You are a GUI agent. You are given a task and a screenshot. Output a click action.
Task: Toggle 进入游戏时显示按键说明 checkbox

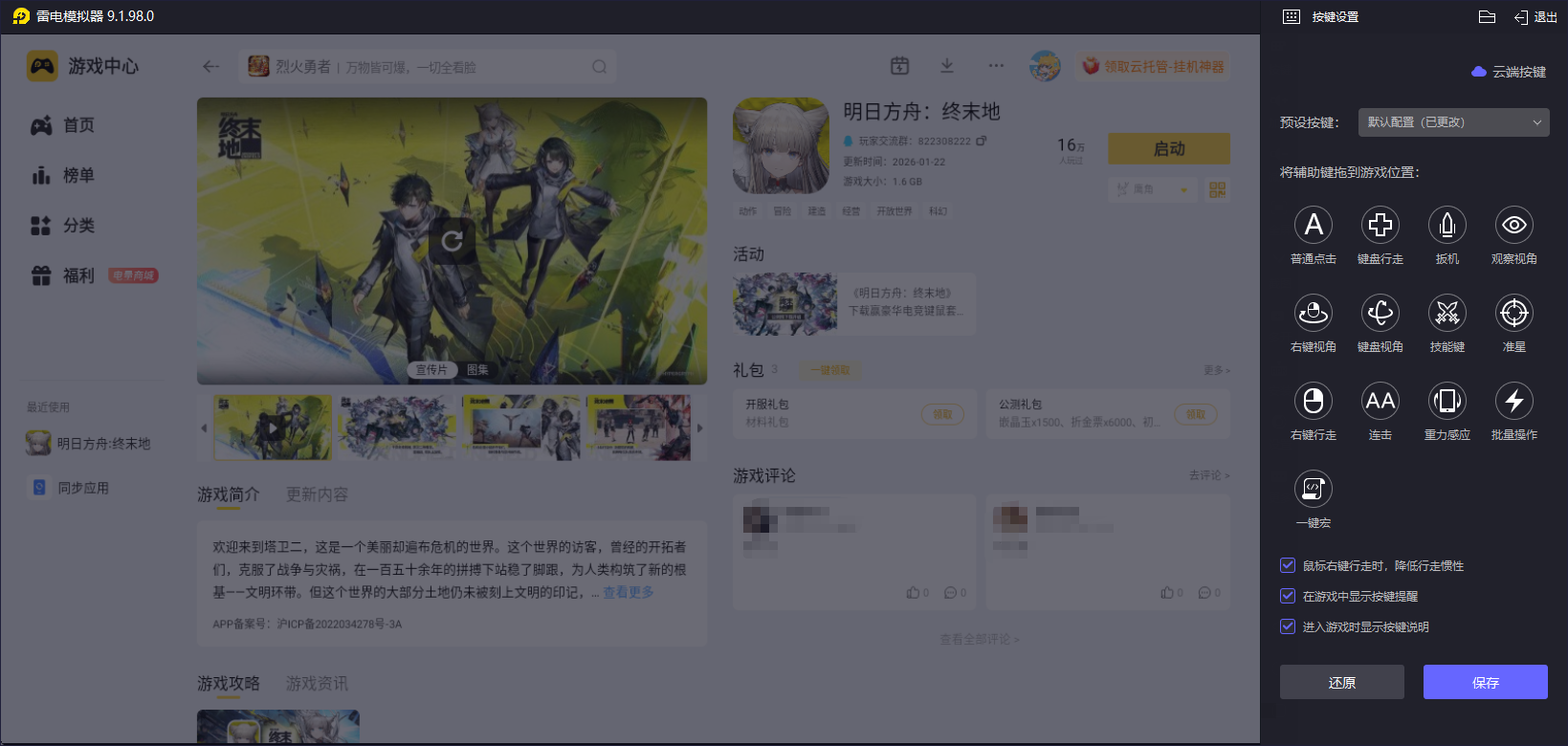[1288, 626]
